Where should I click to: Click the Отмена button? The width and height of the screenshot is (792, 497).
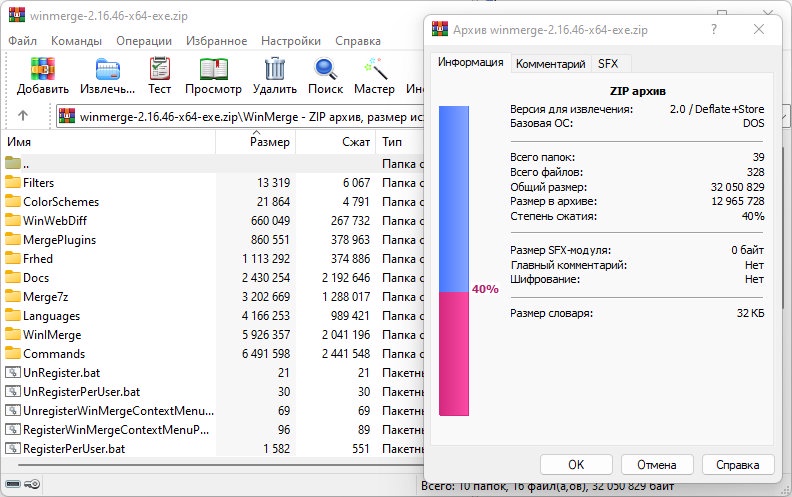(657, 465)
